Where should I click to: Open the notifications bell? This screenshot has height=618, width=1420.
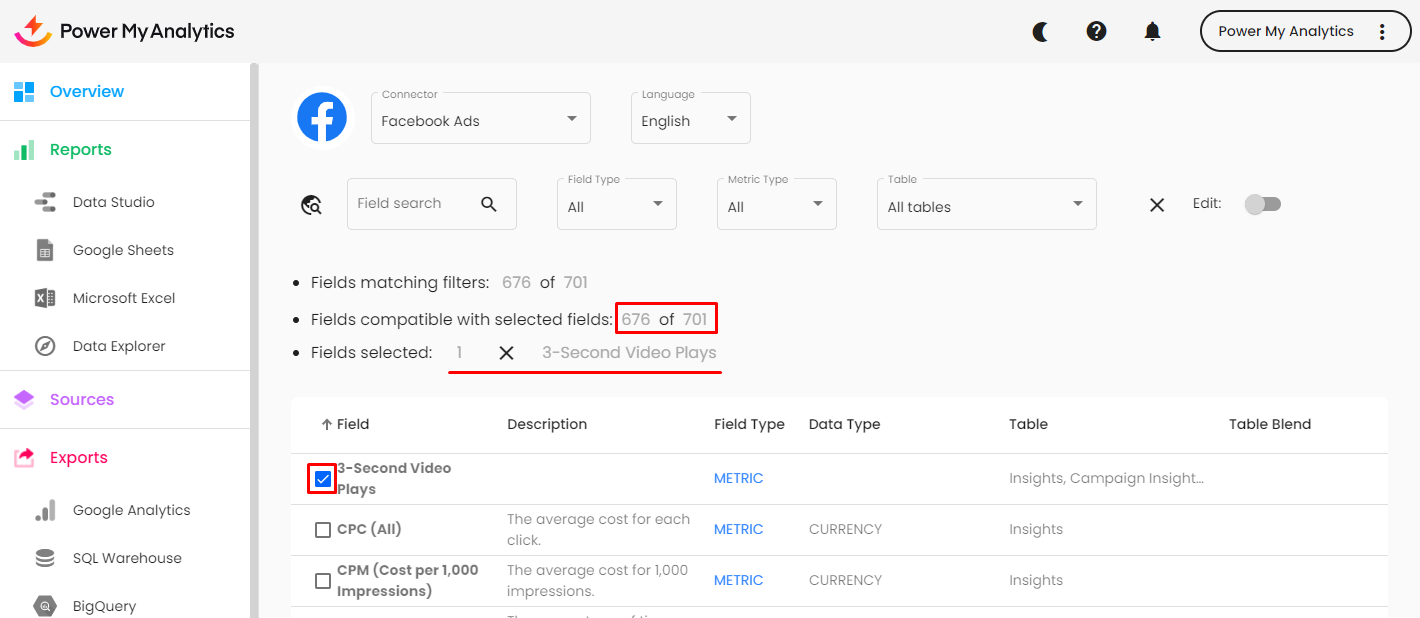coord(1152,32)
